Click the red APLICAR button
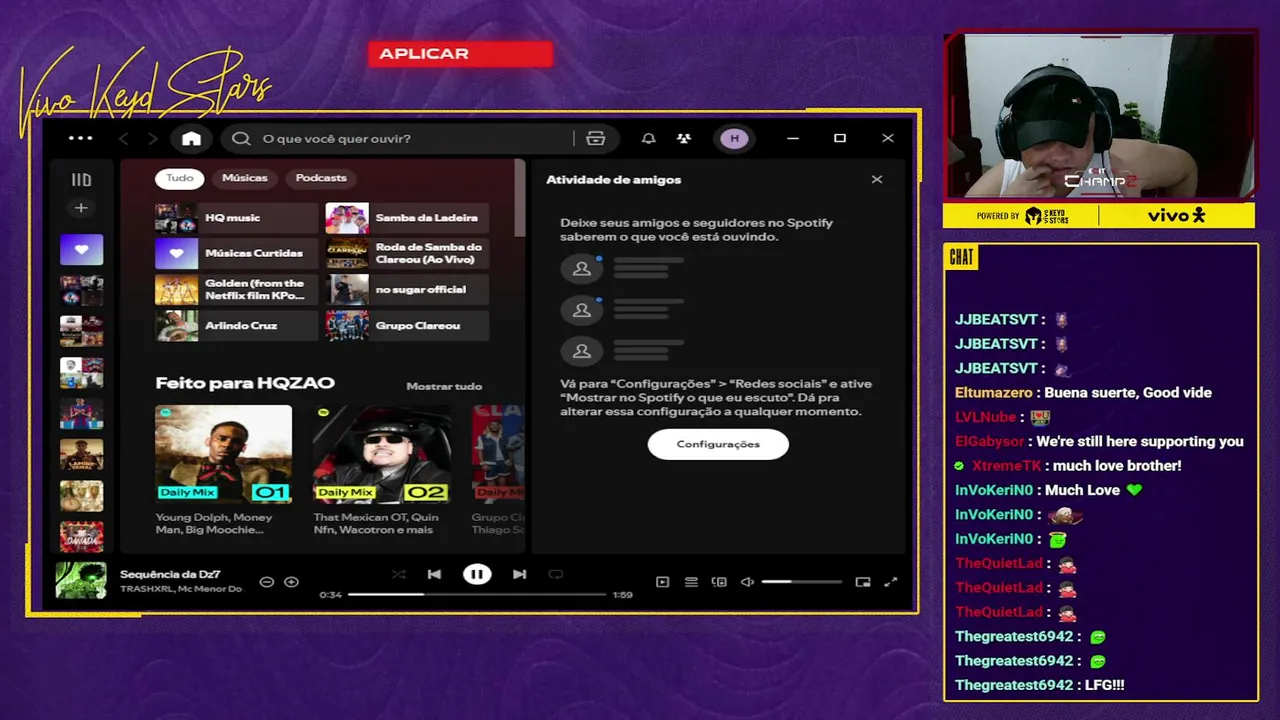1280x720 pixels. pyautogui.click(x=461, y=54)
